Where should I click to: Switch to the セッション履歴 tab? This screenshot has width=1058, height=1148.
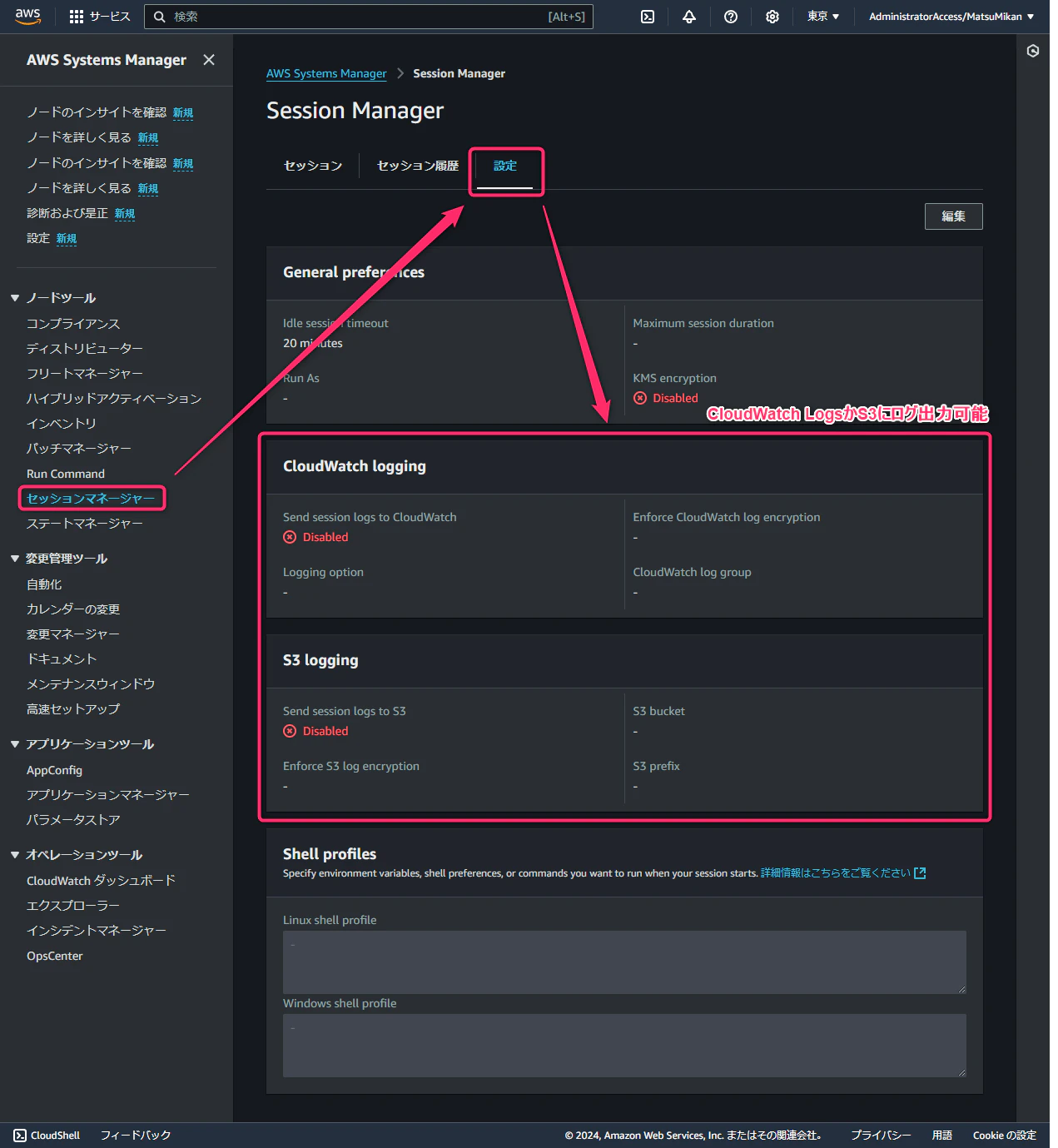(418, 166)
